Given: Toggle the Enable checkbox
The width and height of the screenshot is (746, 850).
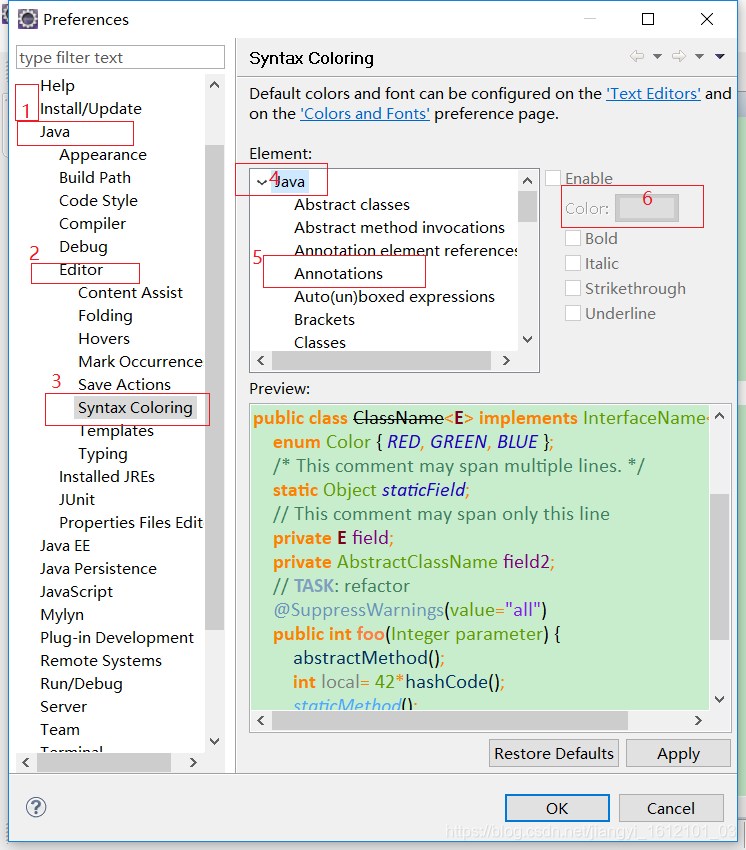Looking at the screenshot, I should 552,178.
